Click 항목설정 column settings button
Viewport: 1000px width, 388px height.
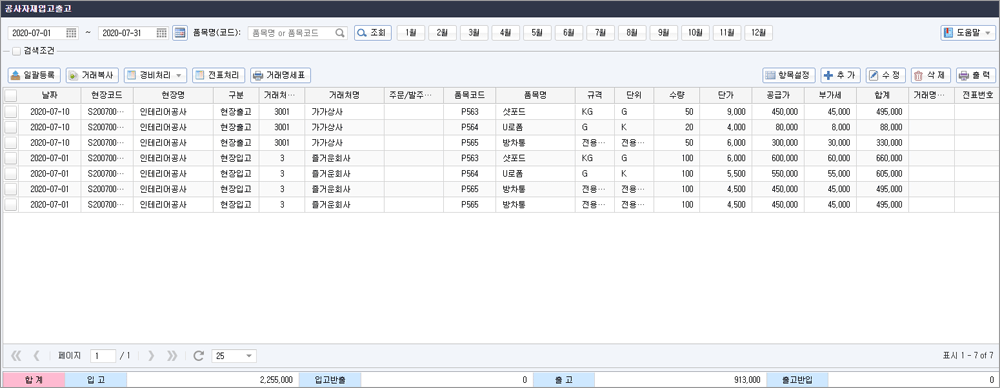click(789, 75)
